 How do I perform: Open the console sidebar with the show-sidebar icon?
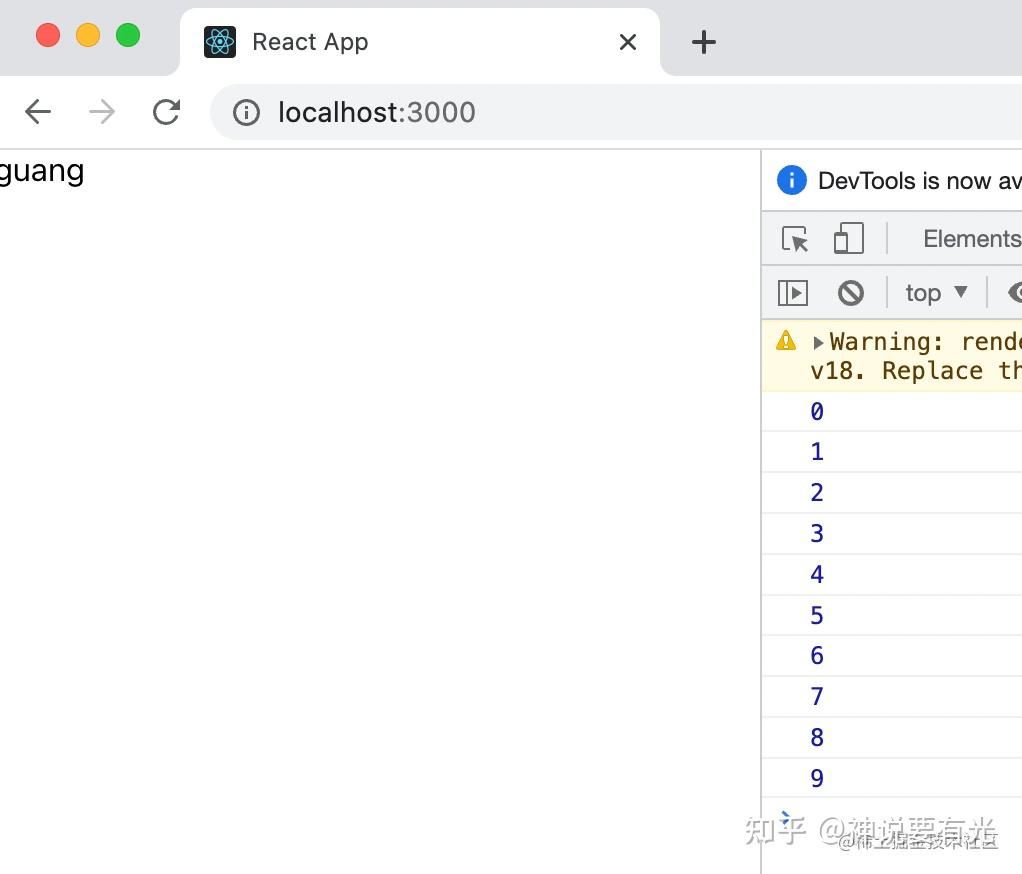[792, 292]
